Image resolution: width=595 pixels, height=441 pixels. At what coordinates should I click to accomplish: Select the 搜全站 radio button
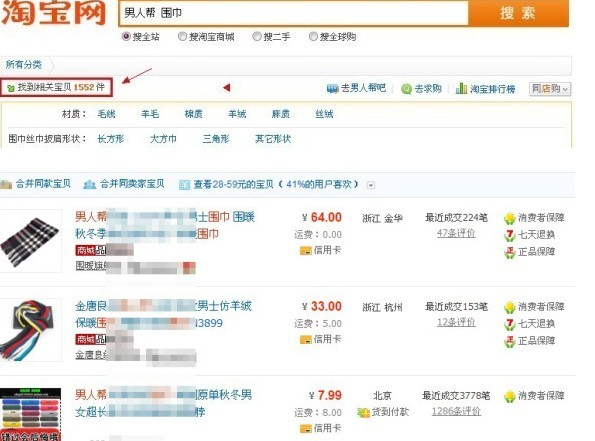pos(126,36)
